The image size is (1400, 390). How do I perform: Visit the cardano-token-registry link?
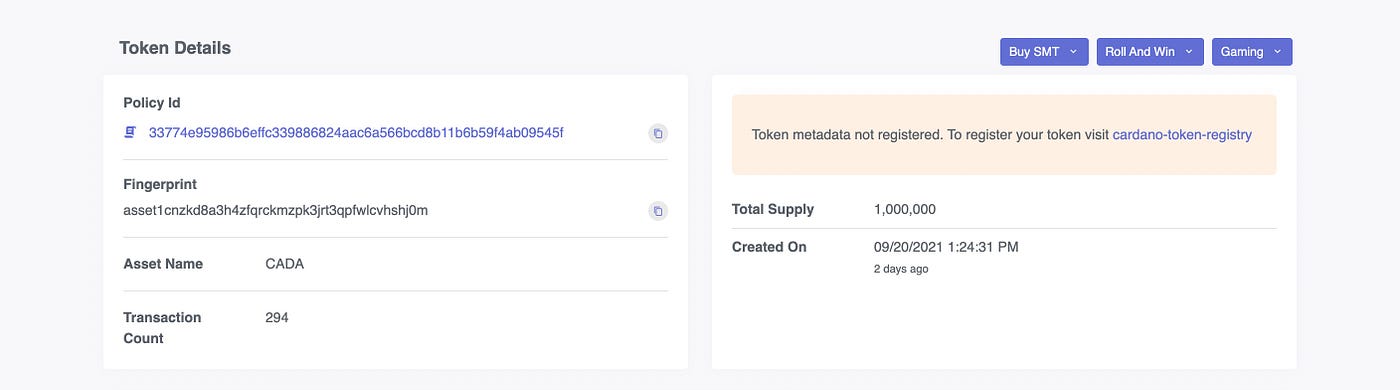click(x=1182, y=134)
